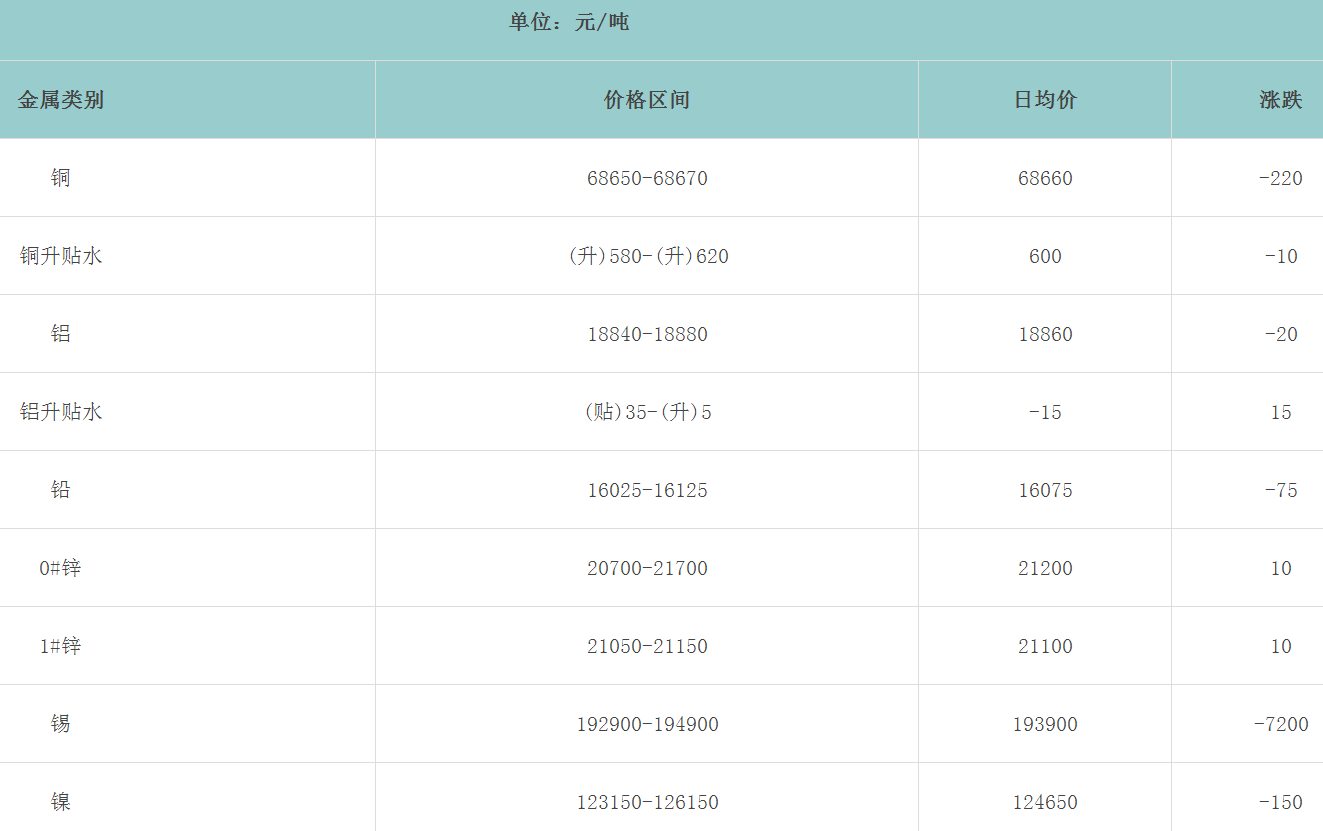Select the 0#锌 row label
1323x831 pixels.
tap(61, 568)
